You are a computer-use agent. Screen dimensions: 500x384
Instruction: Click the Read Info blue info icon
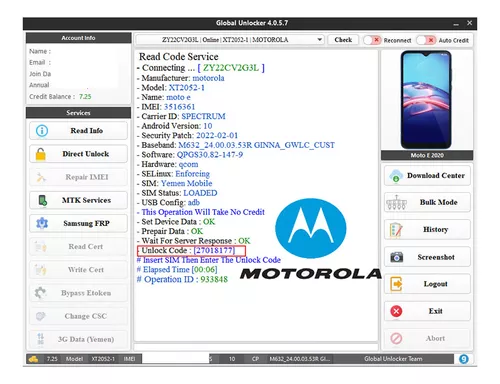[x=42, y=130]
